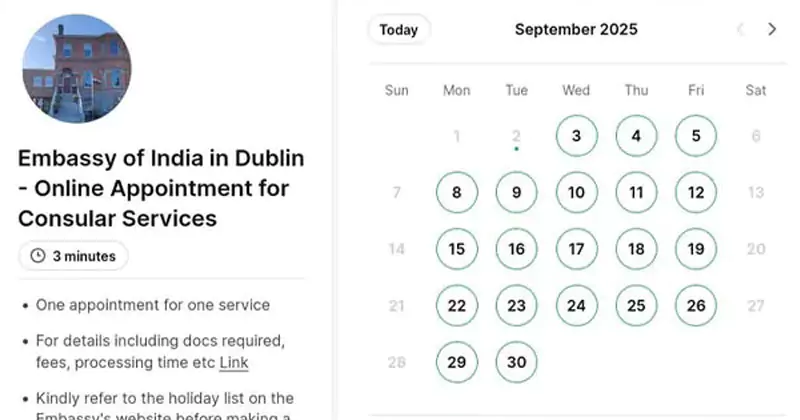Click the Today button
Screen dimensions: 800x420
pyautogui.click(x=399, y=29)
